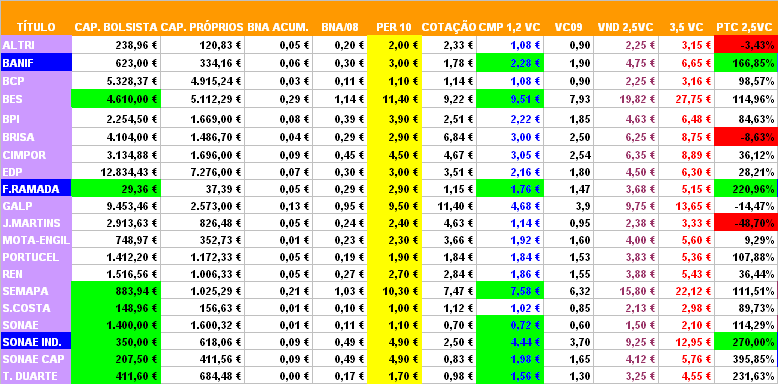Click the BES green 9,51 € cell

pyautogui.click(x=510, y=99)
